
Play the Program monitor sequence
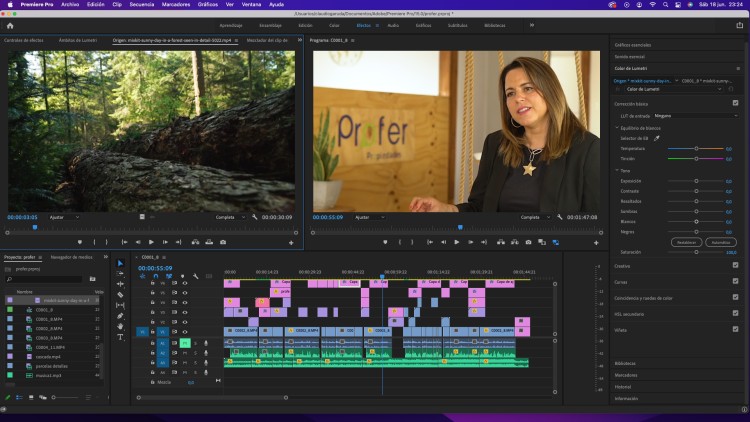[457, 242]
